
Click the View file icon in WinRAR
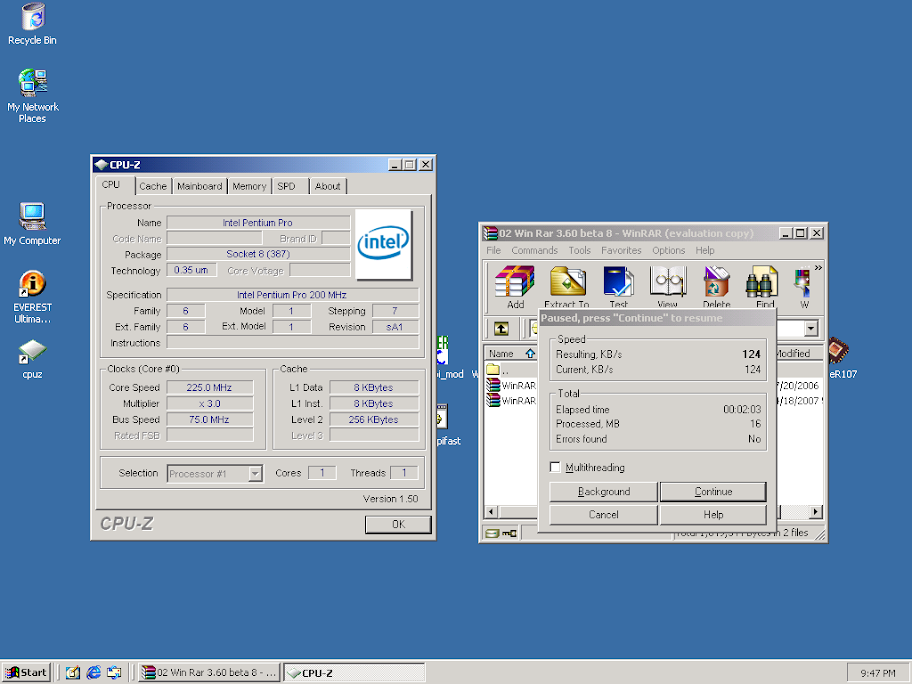point(668,287)
